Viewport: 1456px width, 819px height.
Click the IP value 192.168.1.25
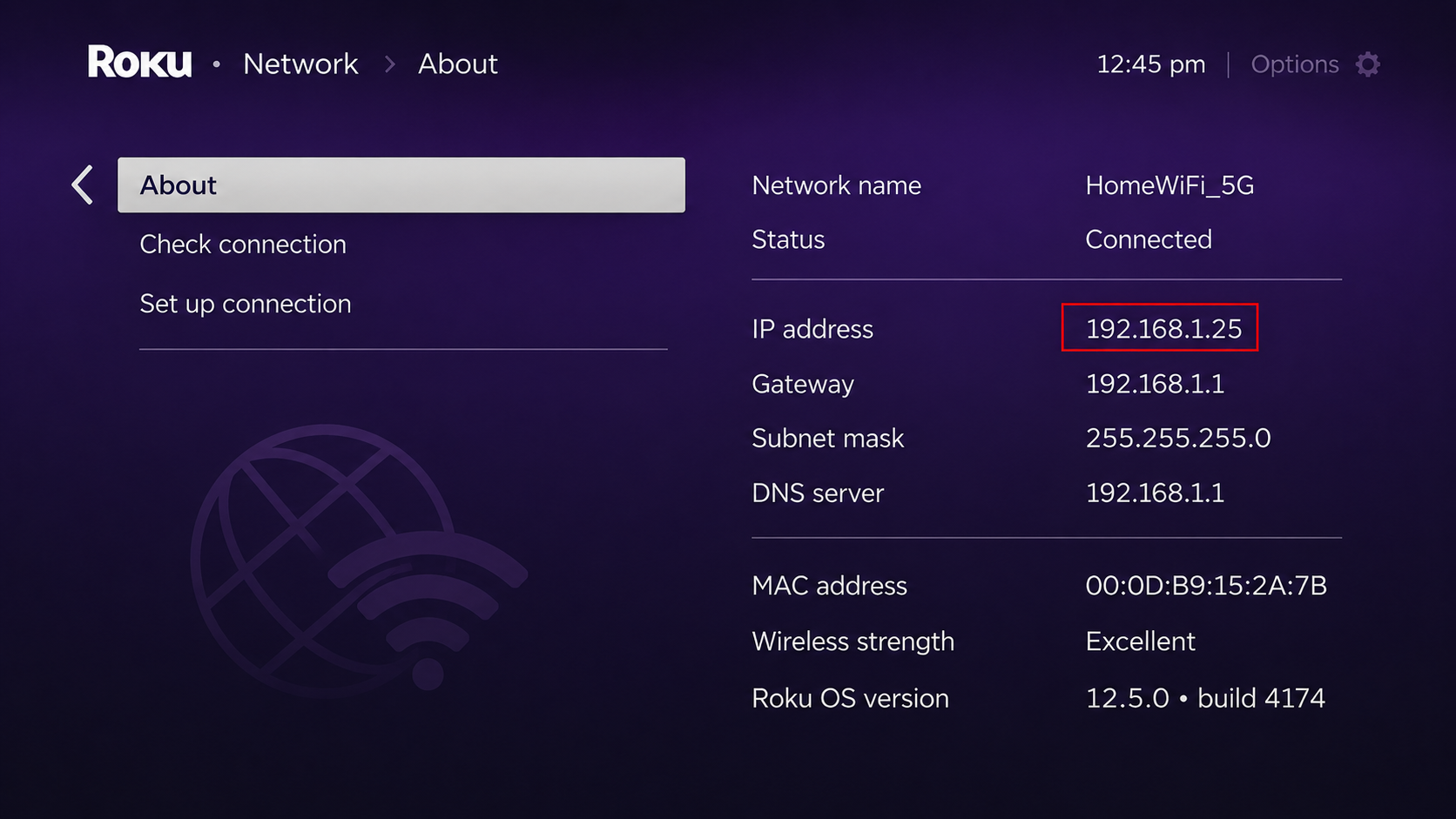1163,329
